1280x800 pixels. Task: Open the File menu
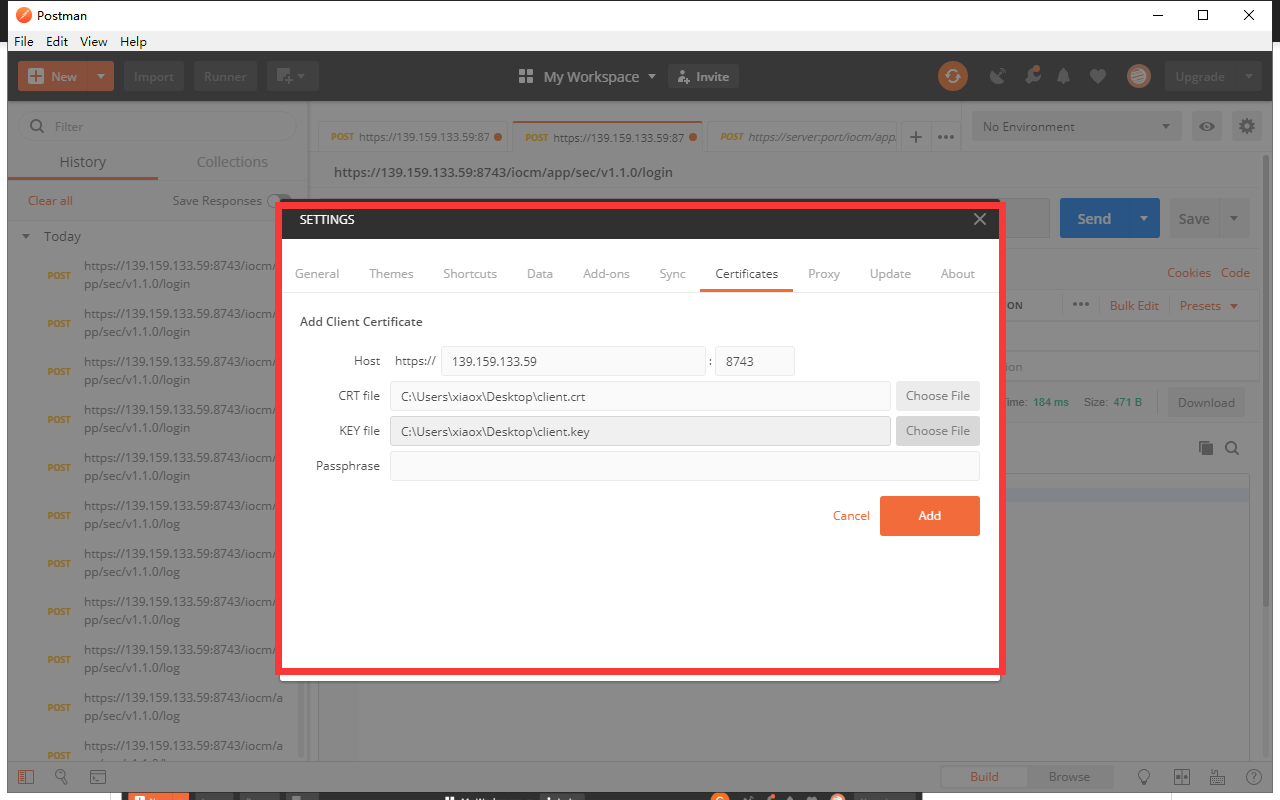point(24,42)
